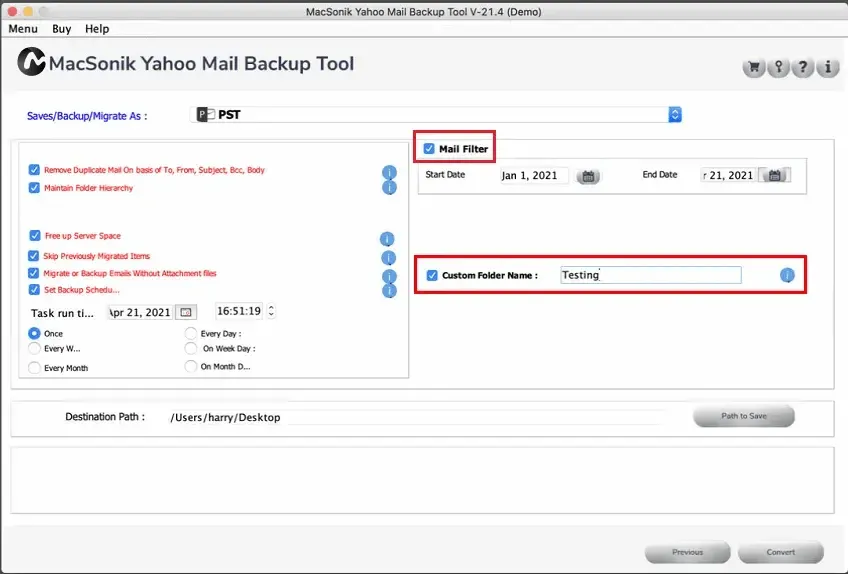
Task: Click the task run time 16:51:19 field
Action: pos(239,311)
